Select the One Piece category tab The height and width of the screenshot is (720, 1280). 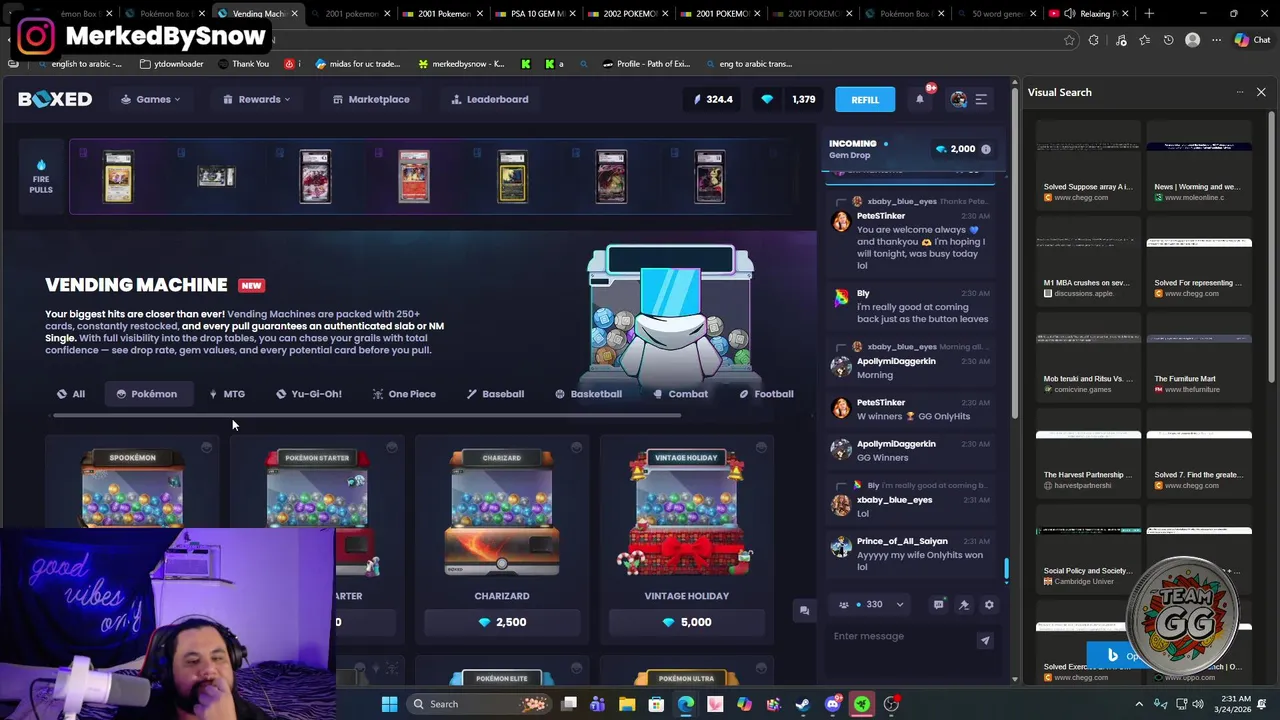point(404,394)
